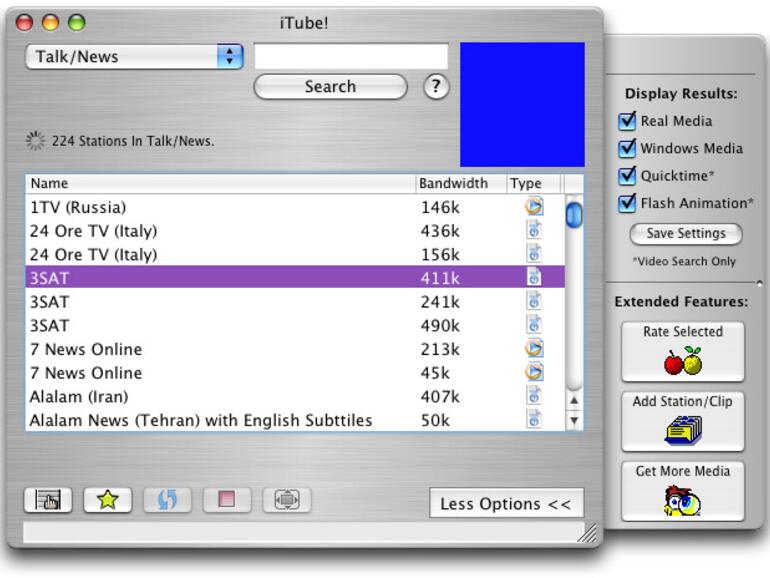Select the highlighted 3SAT 411k row
Viewport: 770px width, 578px height.
[295, 277]
